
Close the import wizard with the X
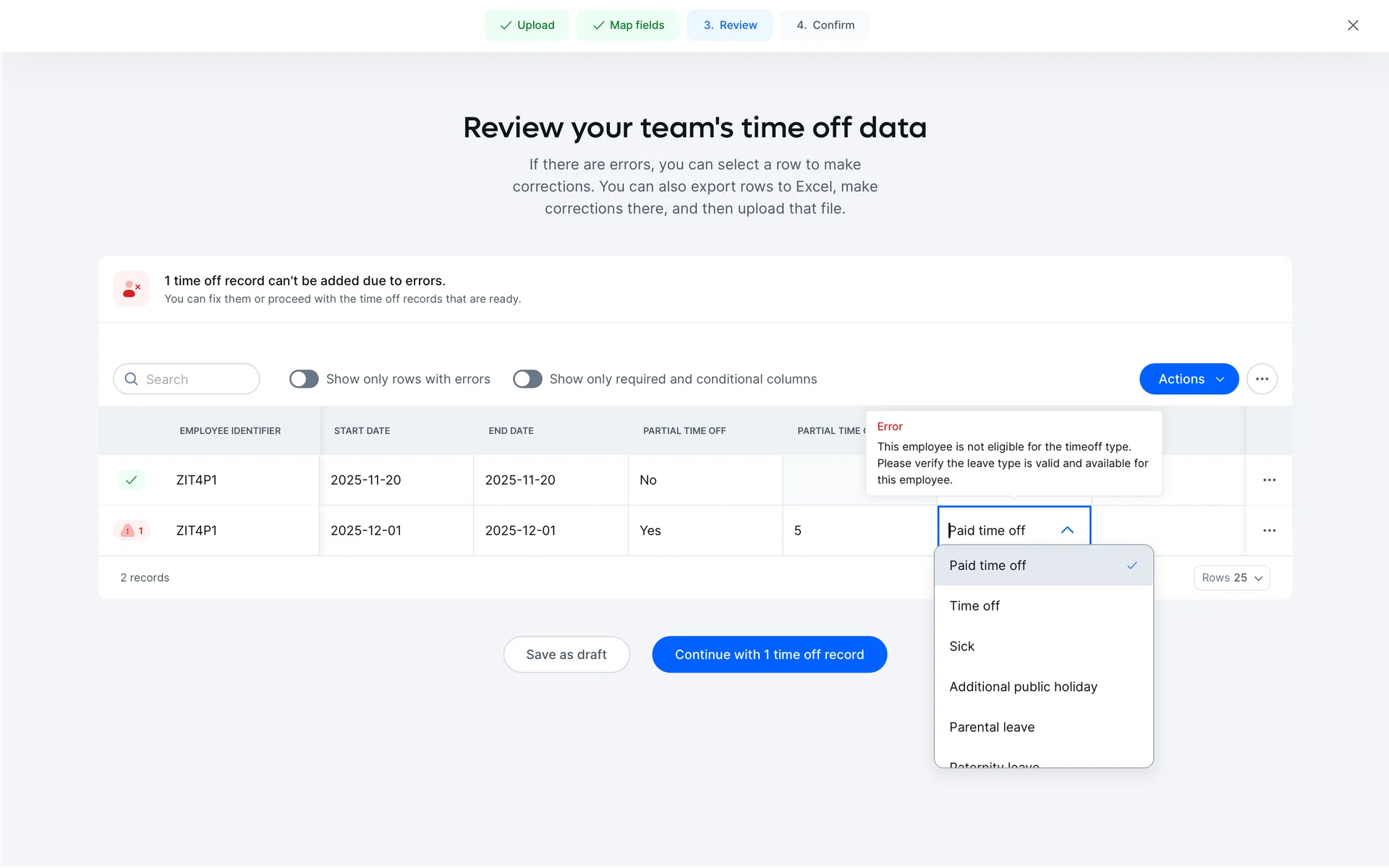[x=1353, y=25]
